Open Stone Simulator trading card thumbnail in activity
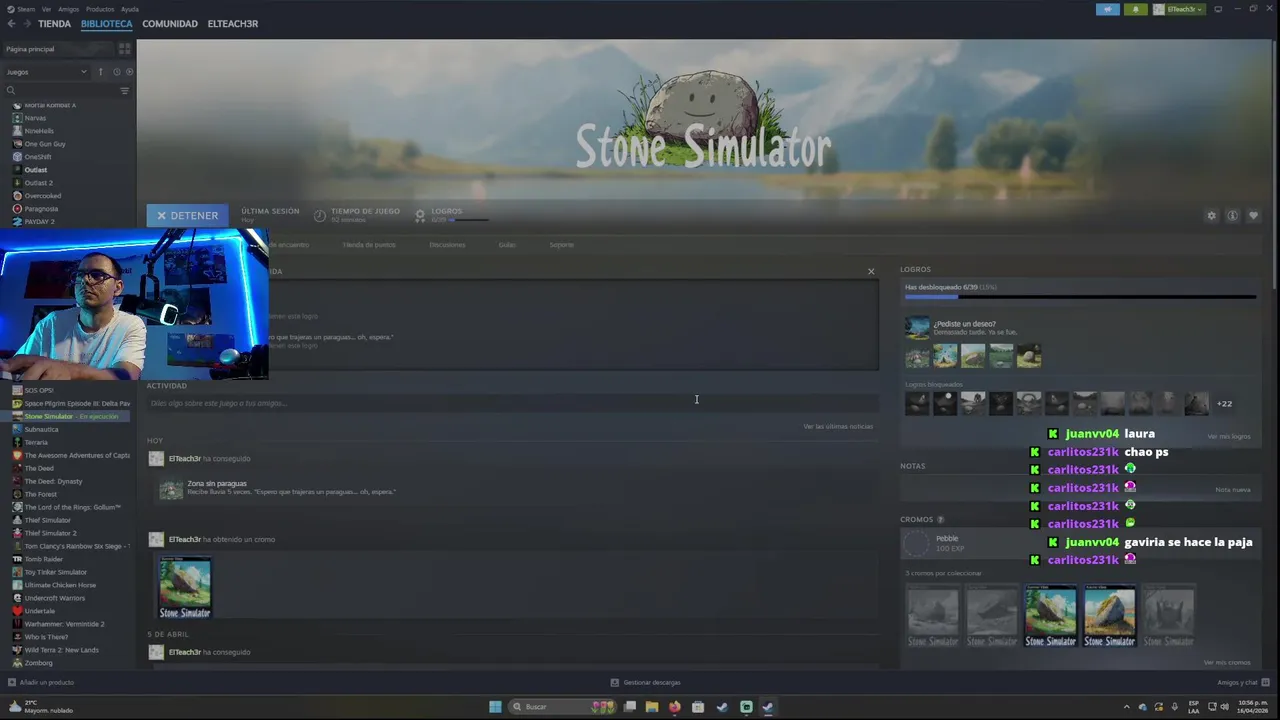 coord(185,588)
